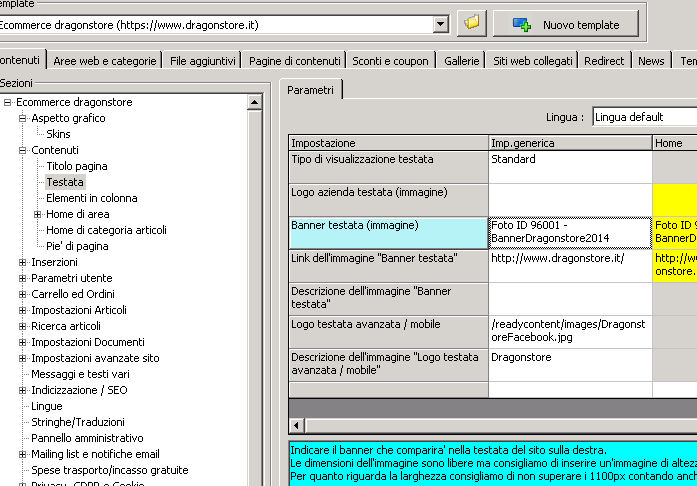
Task: Collapse the Aspetto grafico tree node
Action: (x=22, y=118)
